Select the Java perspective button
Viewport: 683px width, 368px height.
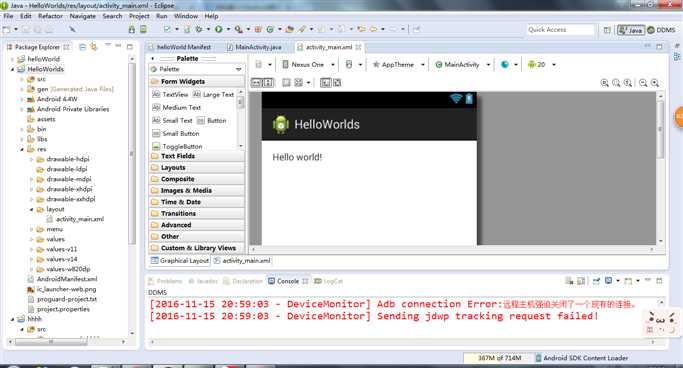coord(631,30)
